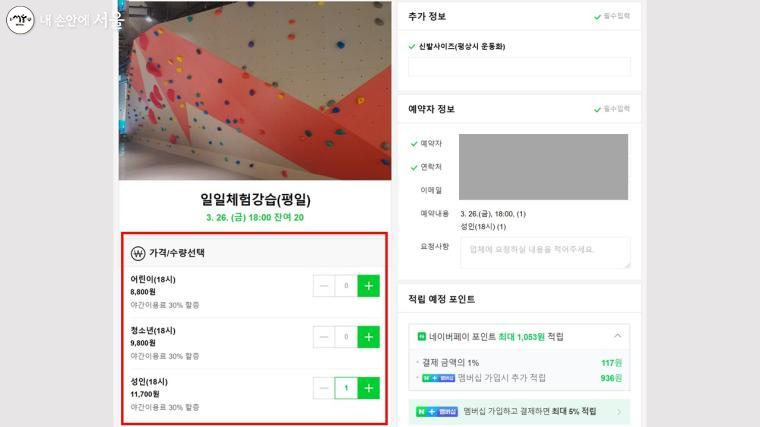
Task: Decrease 청소년(18시) quantity with minus button
Action: (x=324, y=337)
